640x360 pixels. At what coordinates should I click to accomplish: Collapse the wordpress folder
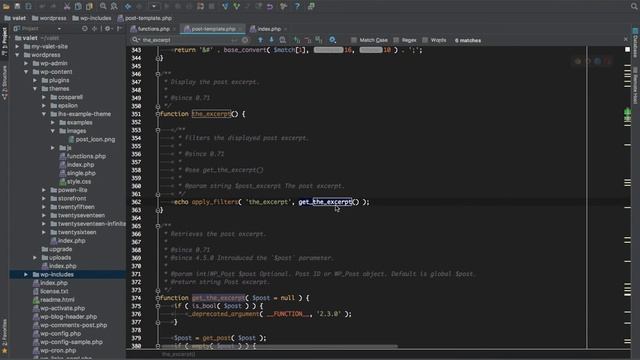coord(17,55)
